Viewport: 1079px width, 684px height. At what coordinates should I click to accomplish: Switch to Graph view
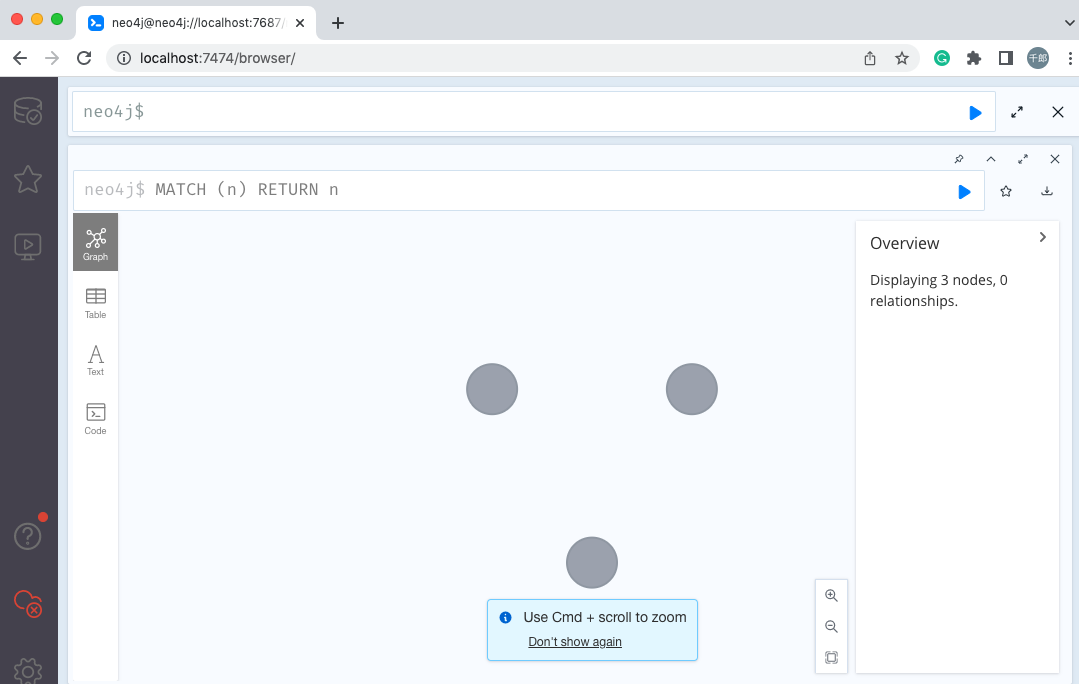pyautogui.click(x=96, y=242)
